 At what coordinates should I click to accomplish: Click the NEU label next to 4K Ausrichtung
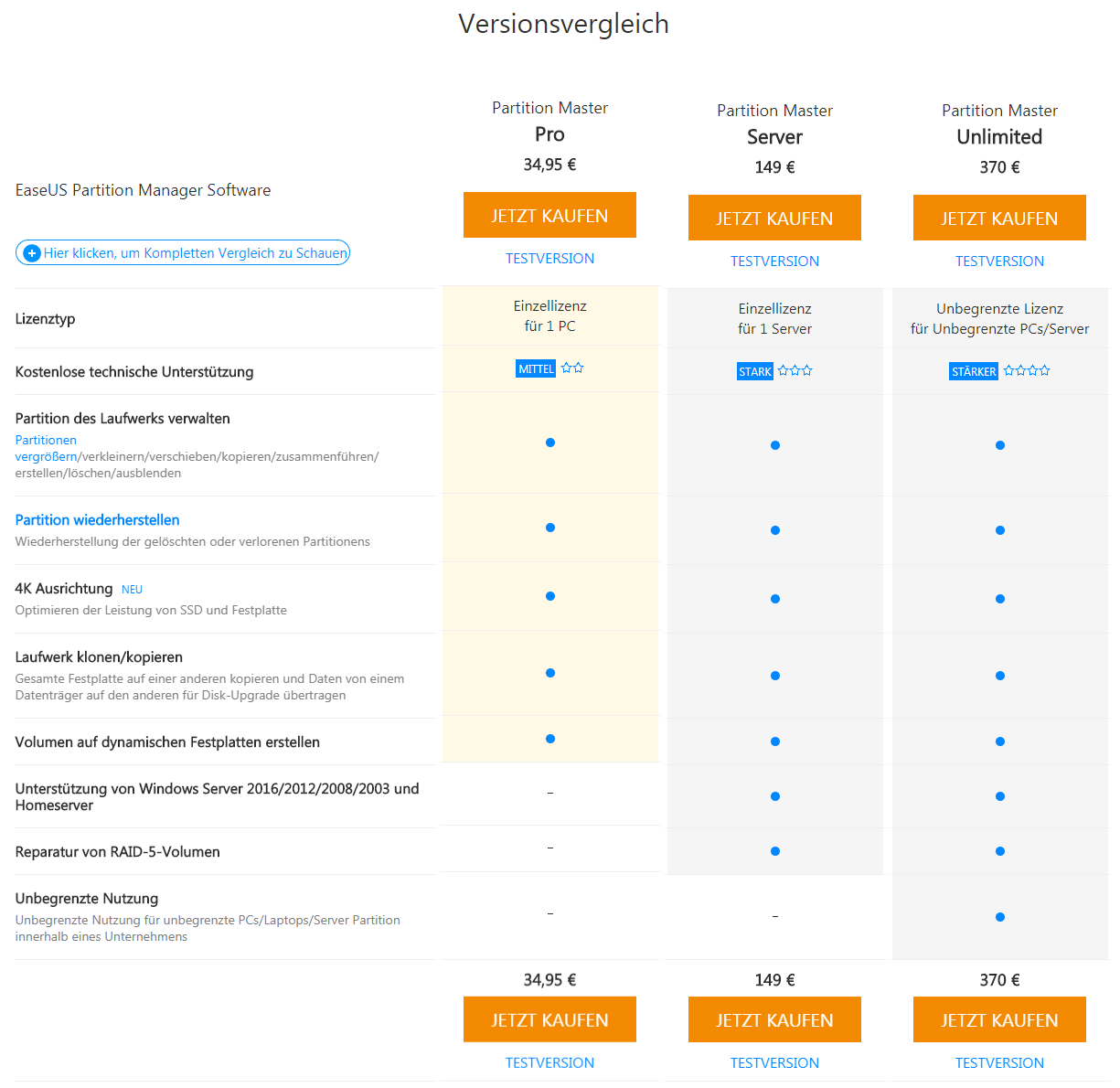point(132,590)
